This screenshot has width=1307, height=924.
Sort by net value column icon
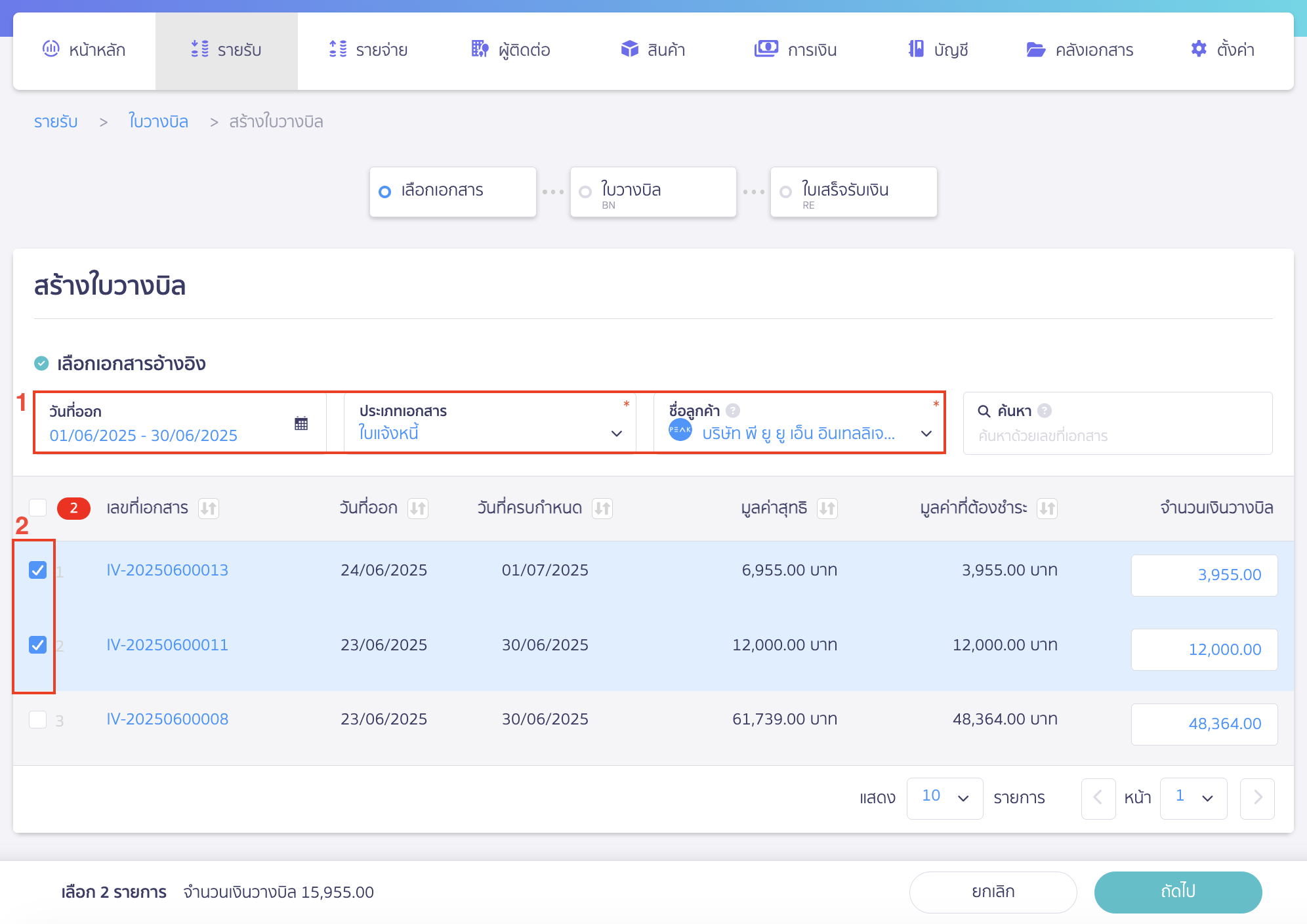tap(827, 508)
